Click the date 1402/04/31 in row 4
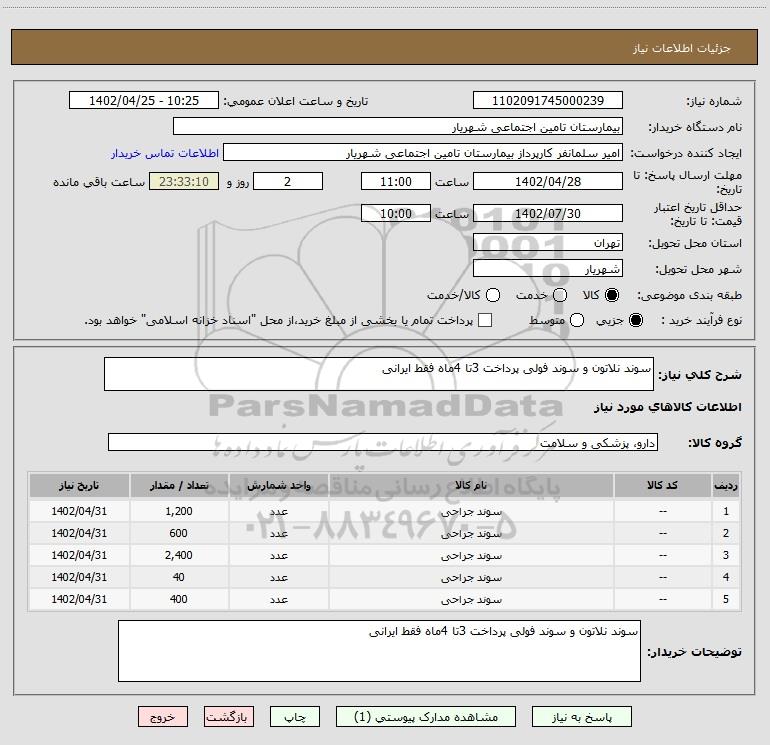The width and height of the screenshot is (770, 745). (79, 578)
